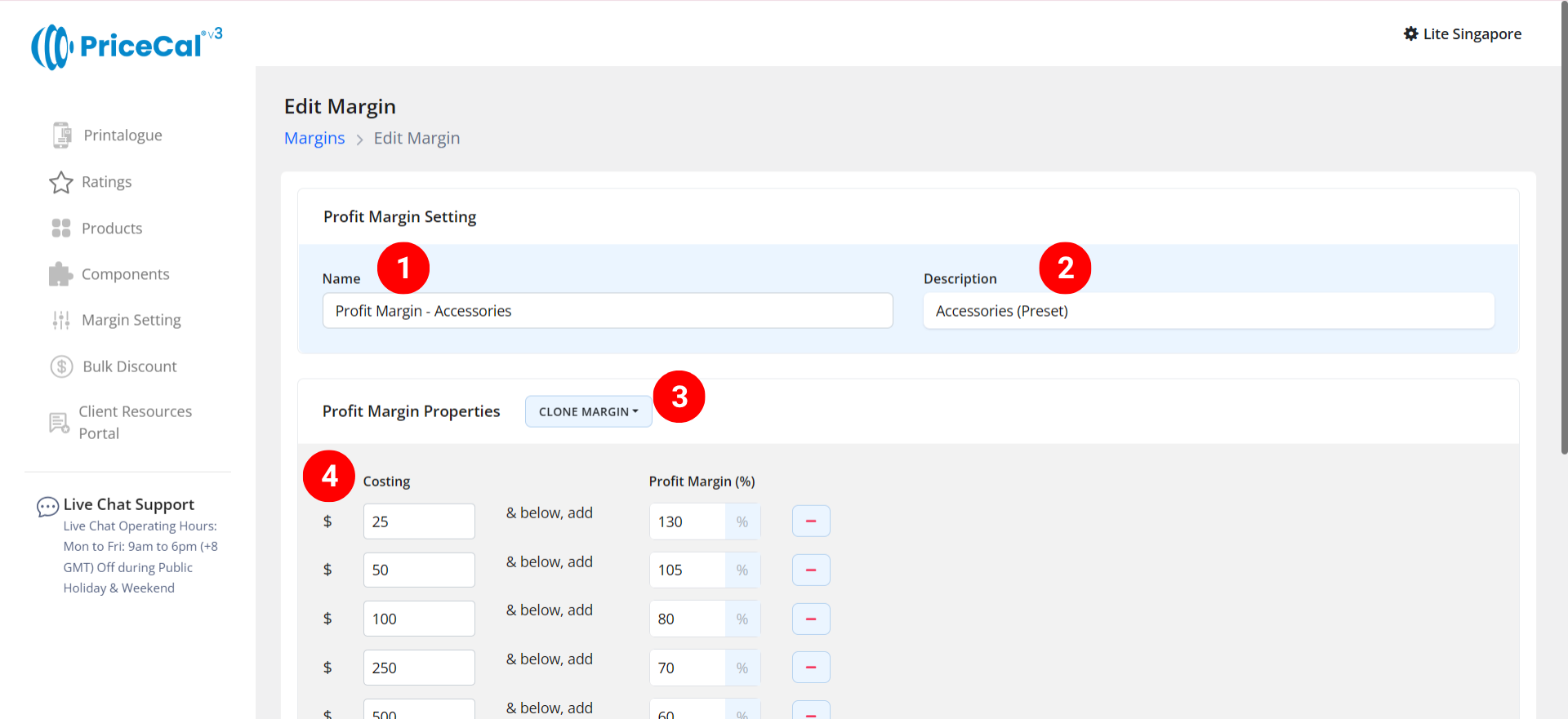The image size is (1568, 719).
Task: Click the Description field with Accessories (Preset)
Action: coord(1209,311)
